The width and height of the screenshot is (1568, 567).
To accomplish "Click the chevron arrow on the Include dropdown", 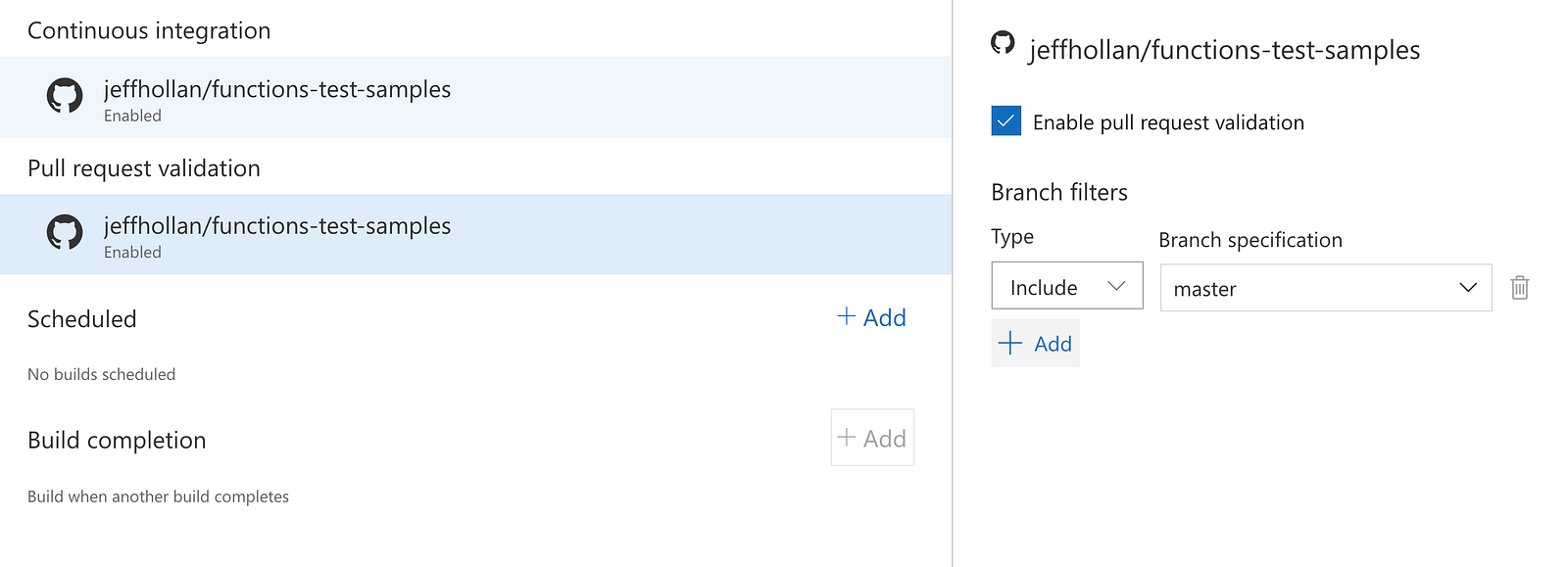I will click(x=1116, y=286).
